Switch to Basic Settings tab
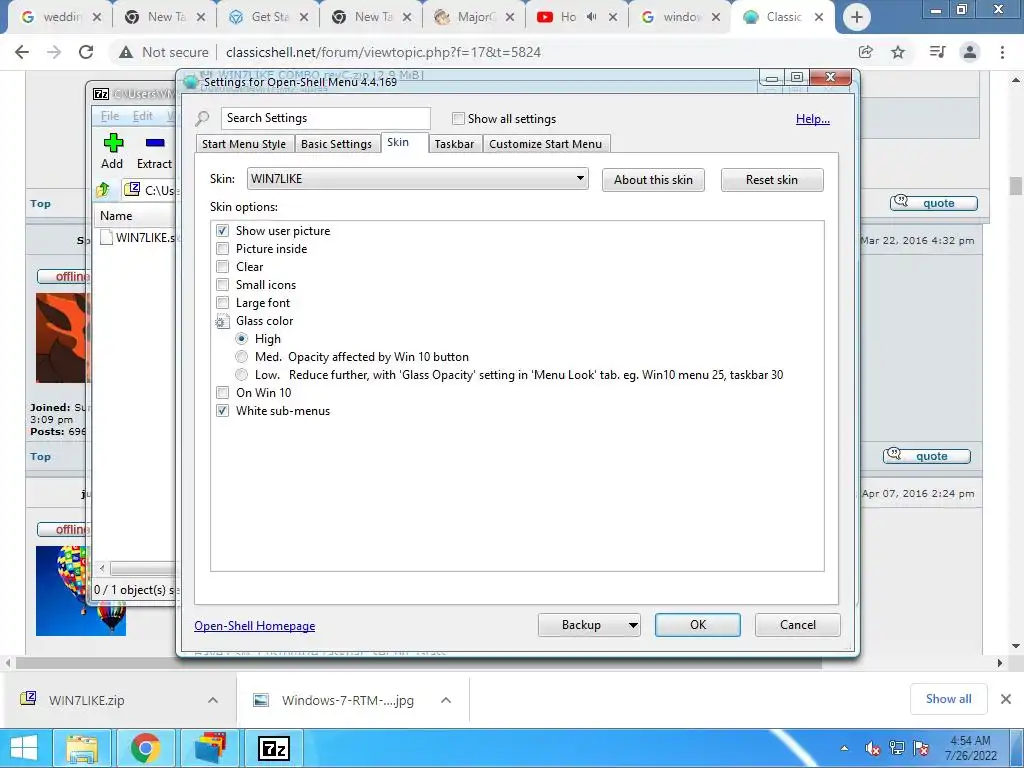 (336, 144)
